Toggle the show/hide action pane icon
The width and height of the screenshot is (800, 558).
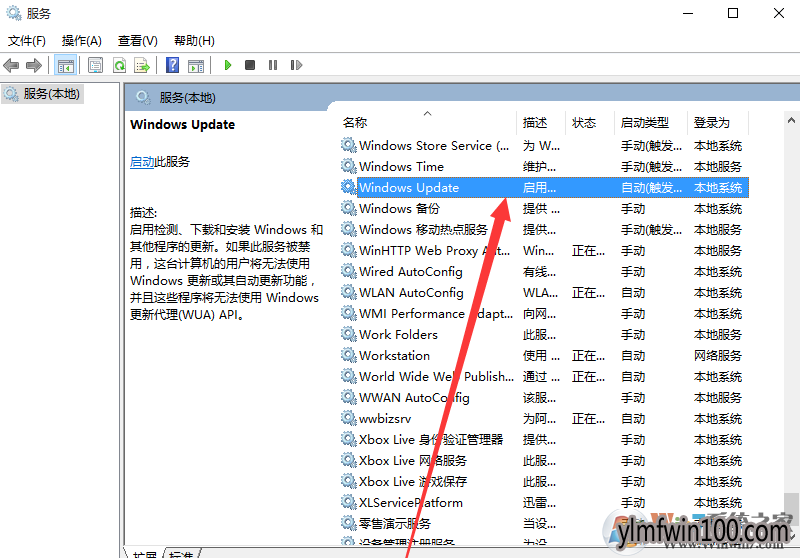point(196,65)
